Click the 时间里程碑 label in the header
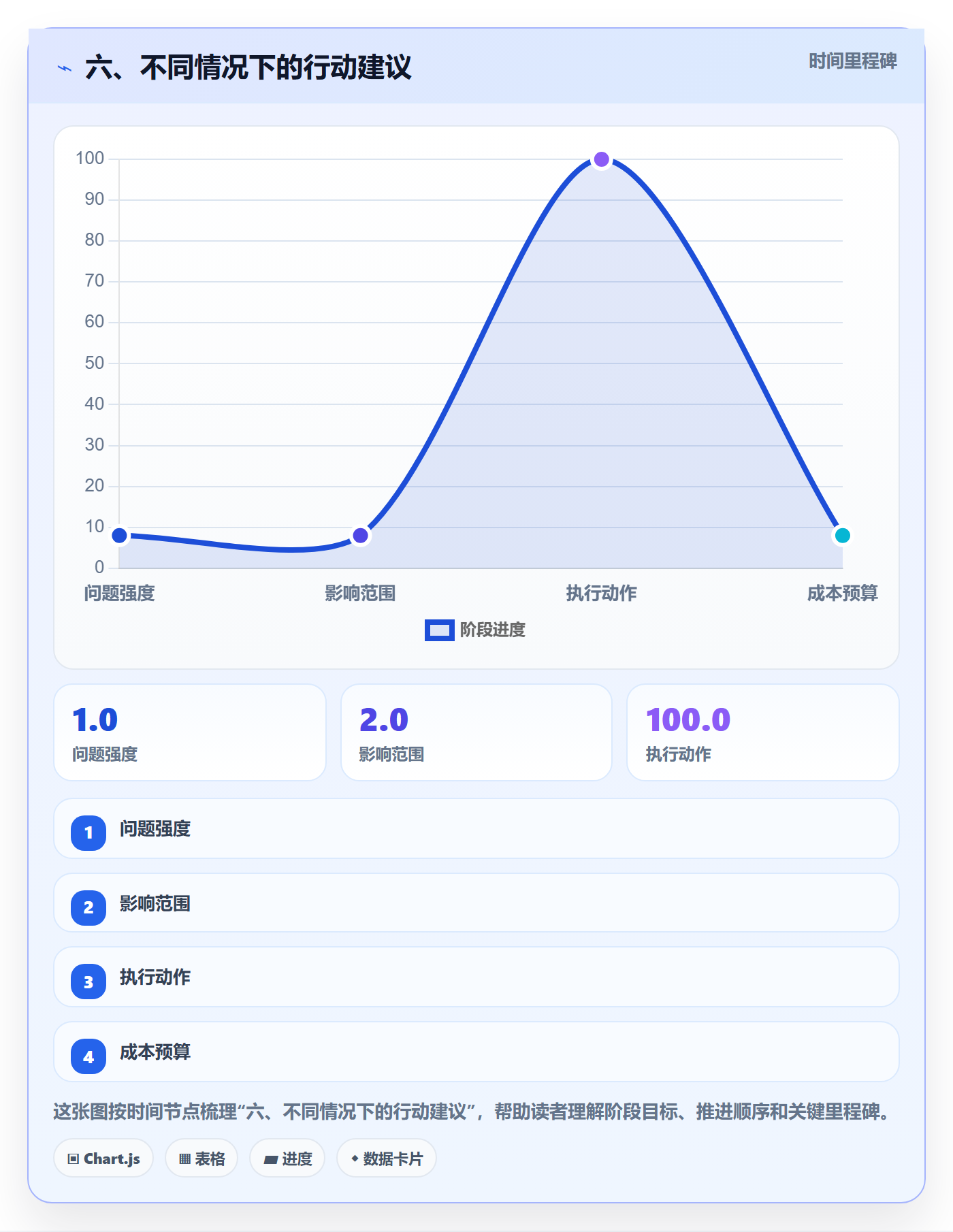Image resolution: width=953 pixels, height=1232 pixels. 852,61
